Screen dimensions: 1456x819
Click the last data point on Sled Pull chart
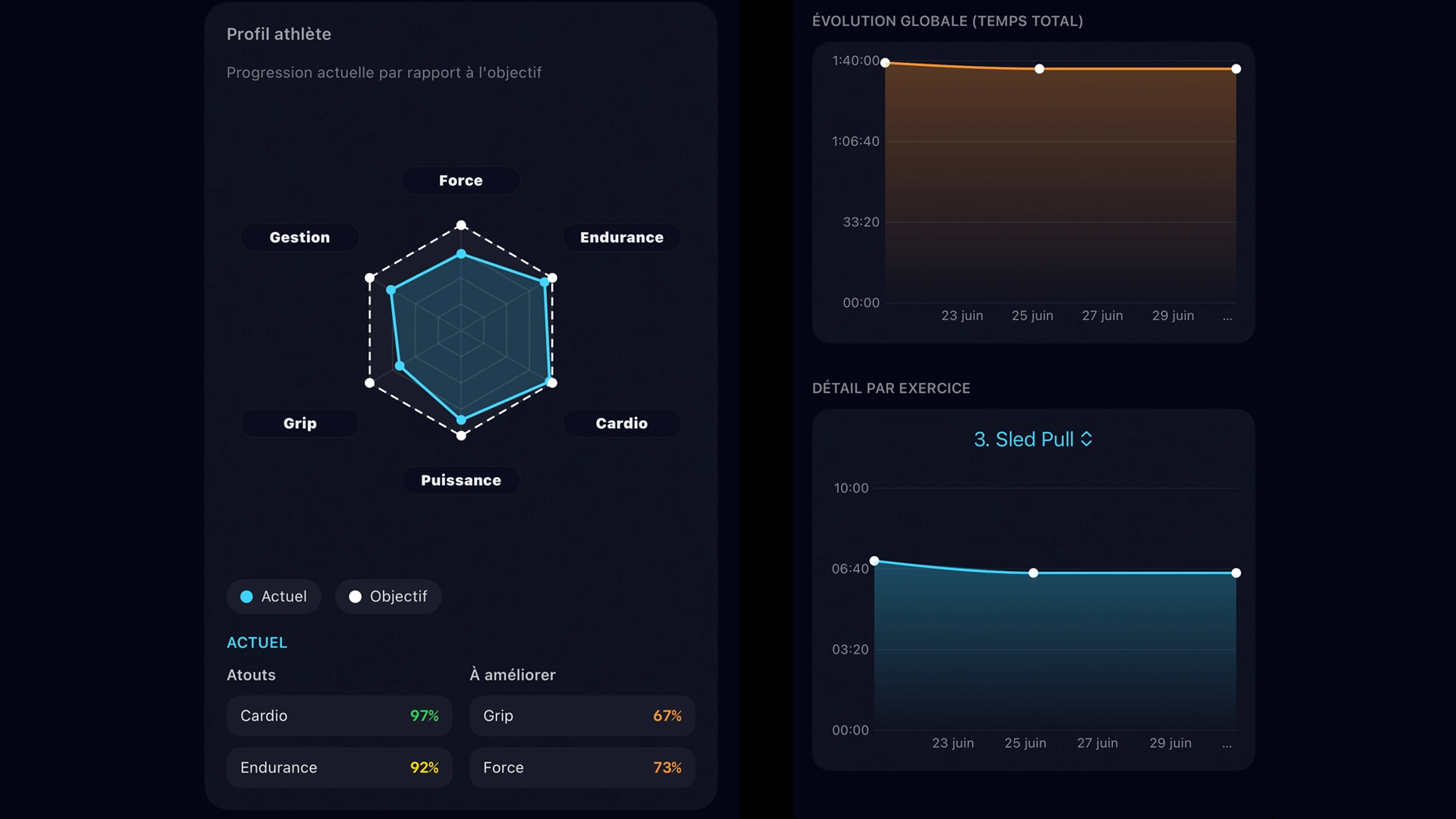pyautogui.click(x=1236, y=573)
